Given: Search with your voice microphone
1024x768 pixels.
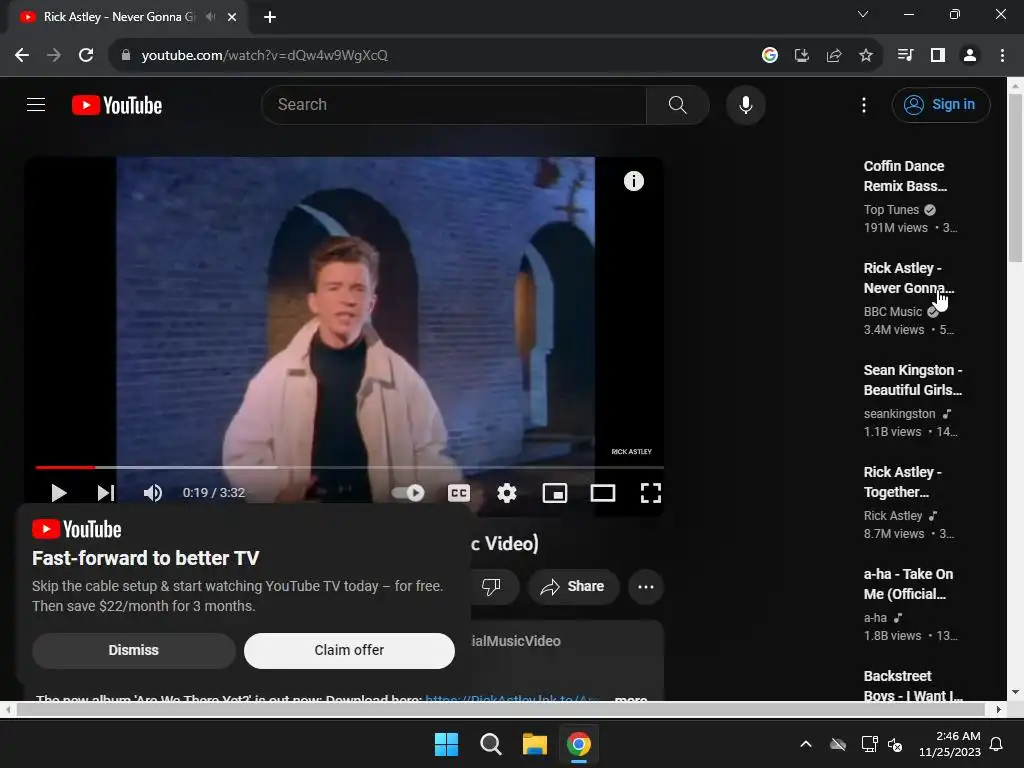Looking at the screenshot, I should 745,104.
